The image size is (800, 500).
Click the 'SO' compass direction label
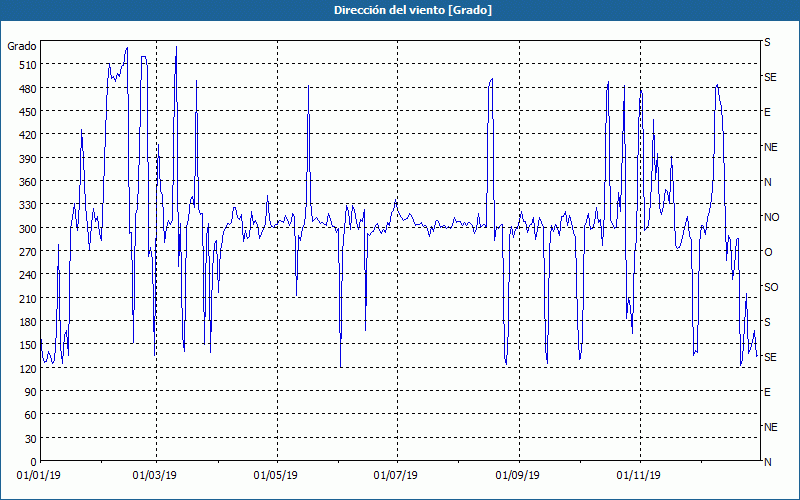[x=771, y=287]
